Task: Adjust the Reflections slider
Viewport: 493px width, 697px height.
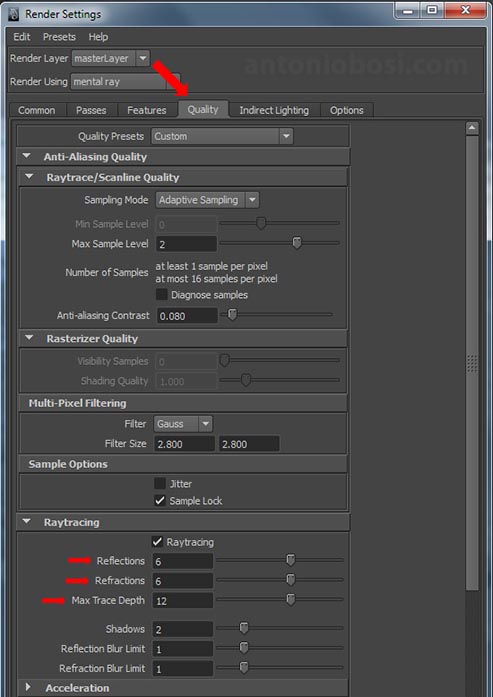Action: coord(290,560)
